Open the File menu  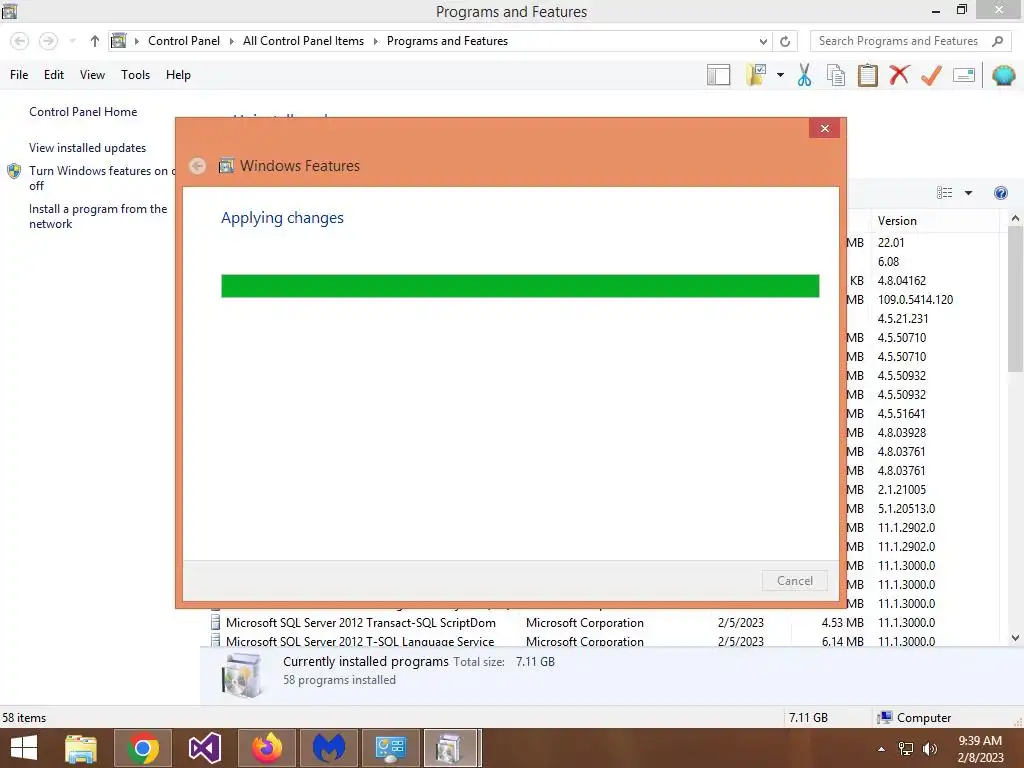tap(19, 74)
